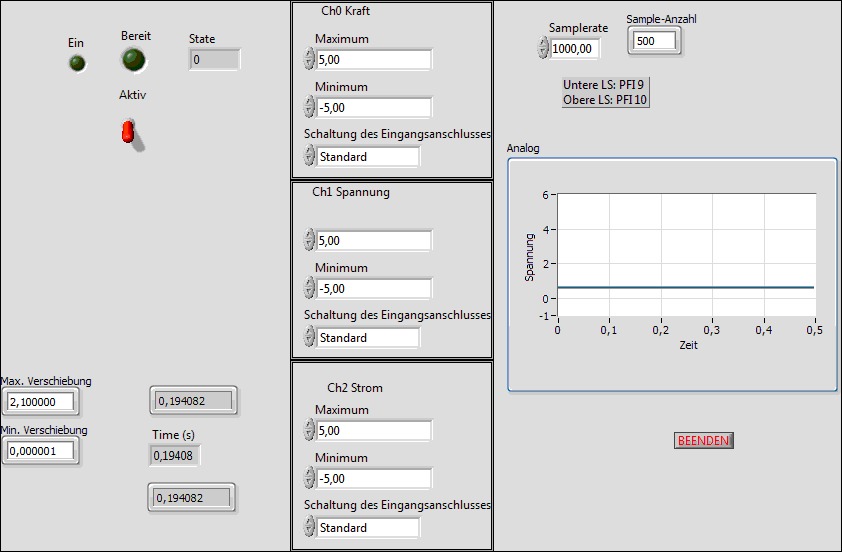Screen dimensions: 842x552
Task: Click the Ch1 Spannung Schaltung ring stepper
Action: [x=309, y=337]
